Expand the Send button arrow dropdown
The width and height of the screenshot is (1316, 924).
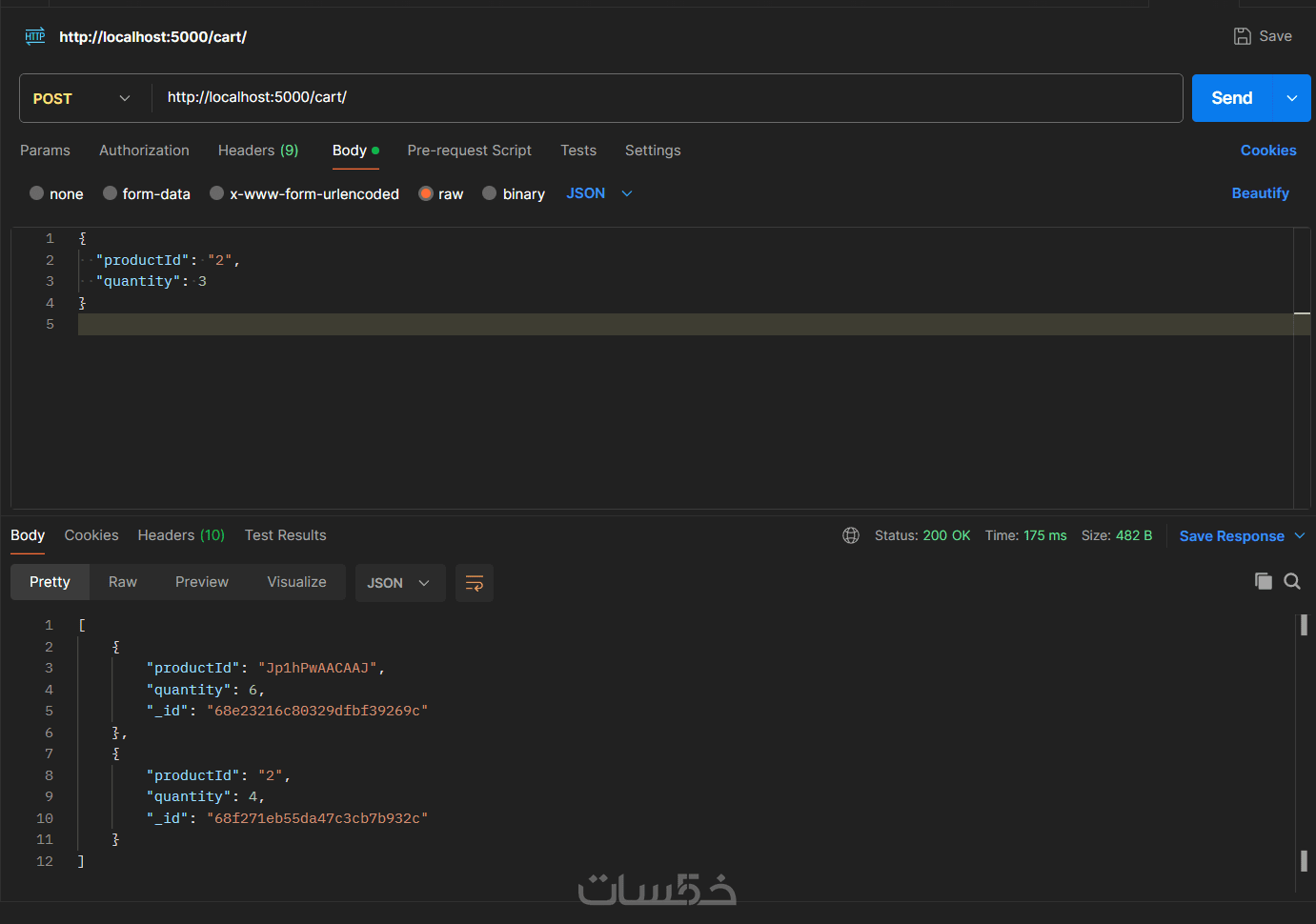[x=1292, y=98]
